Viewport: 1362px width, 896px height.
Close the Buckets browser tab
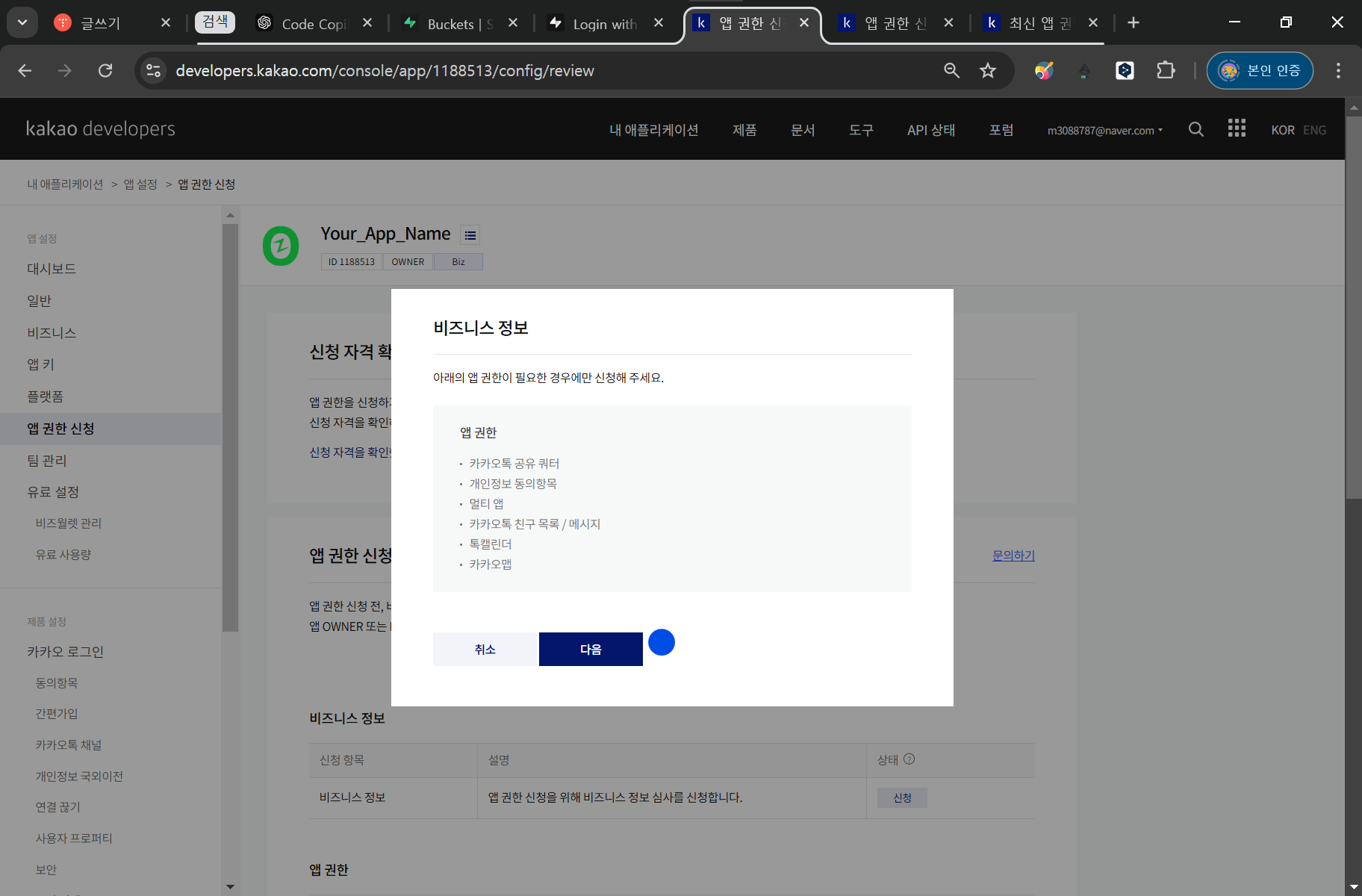[x=513, y=23]
